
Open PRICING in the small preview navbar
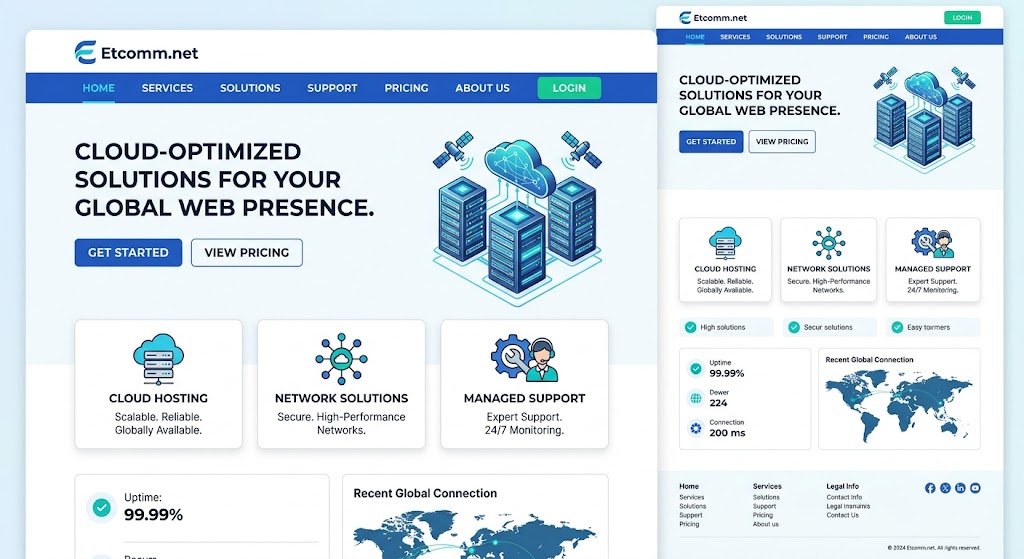point(876,37)
